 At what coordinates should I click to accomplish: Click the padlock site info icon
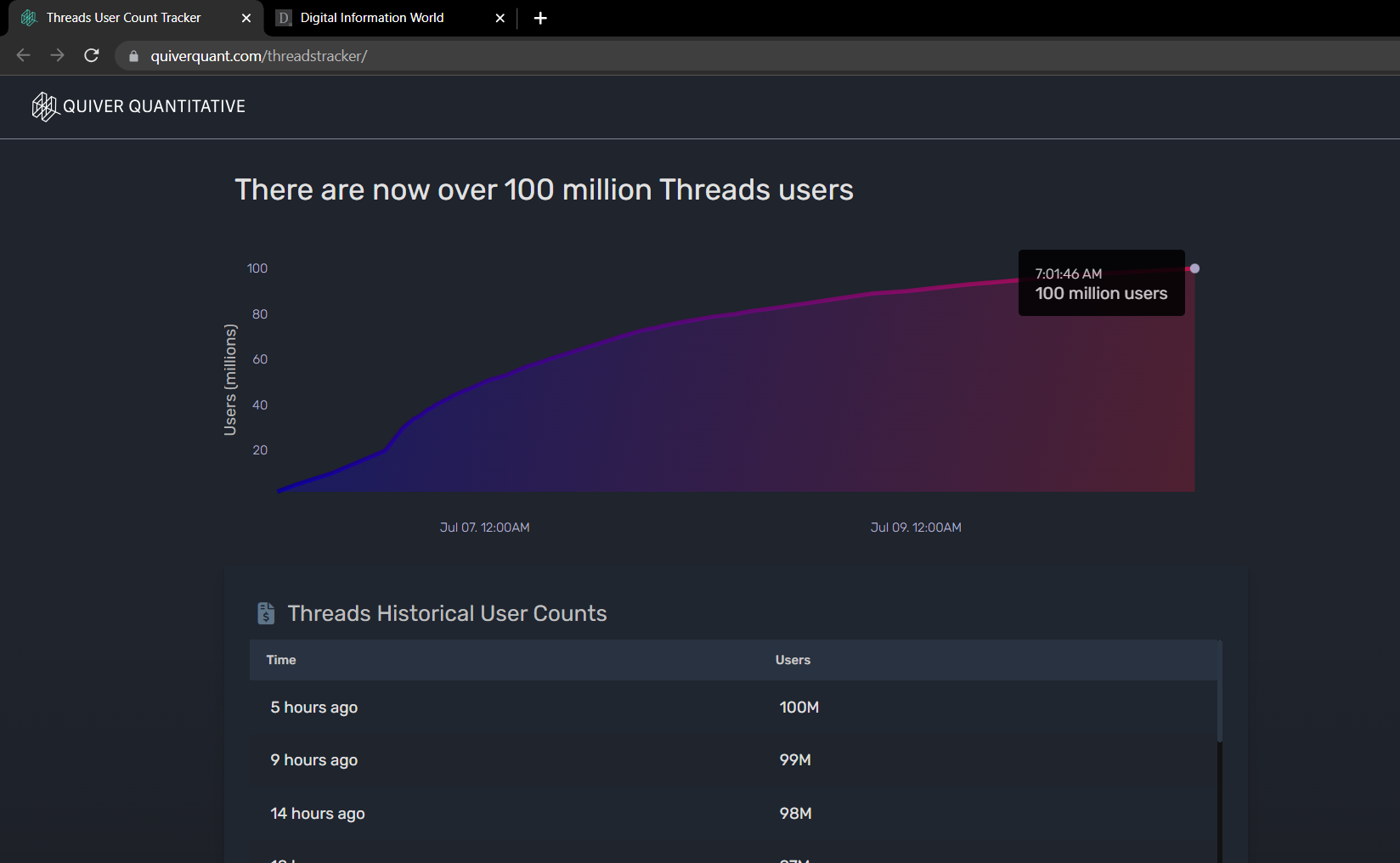(x=133, y=56)
